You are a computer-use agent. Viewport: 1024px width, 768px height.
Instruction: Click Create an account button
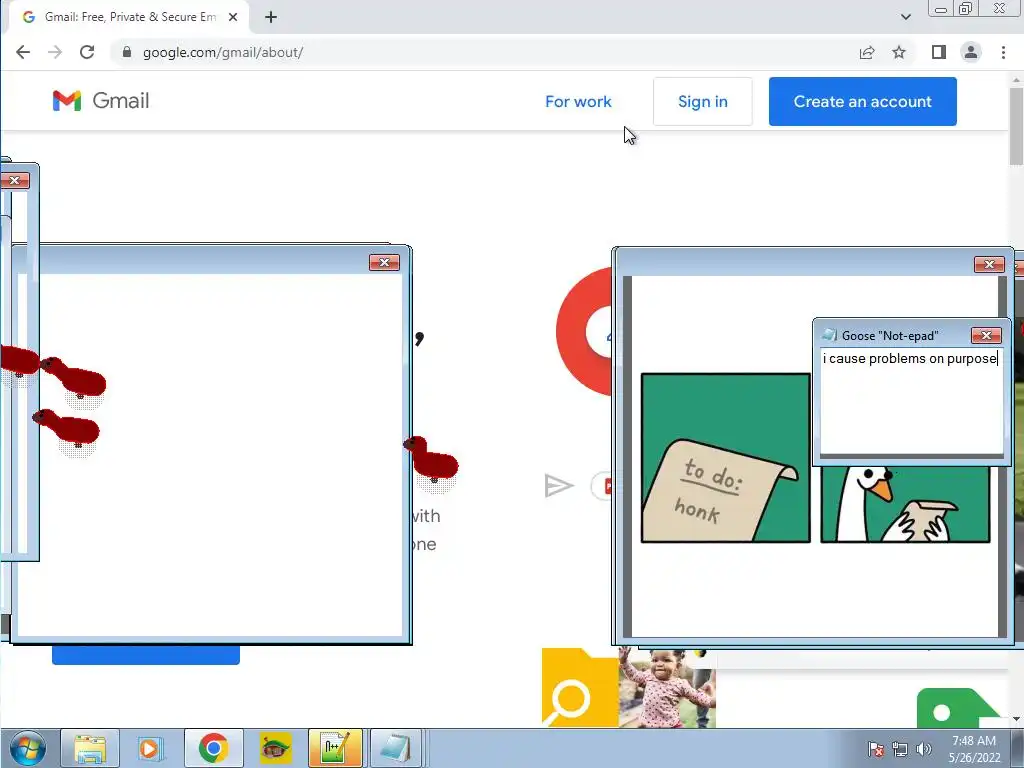click(x=863, y=102)
